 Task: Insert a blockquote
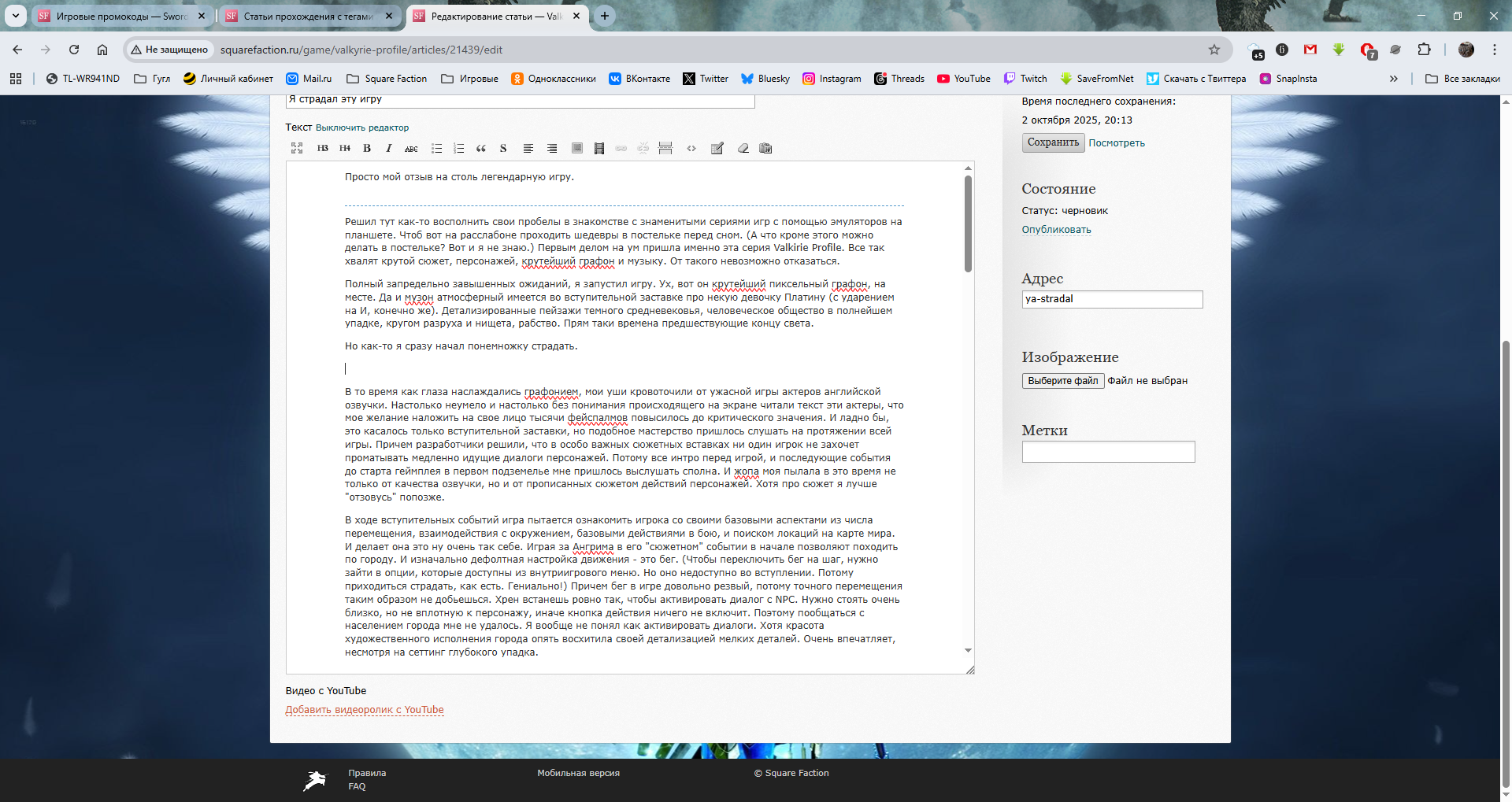481,148
